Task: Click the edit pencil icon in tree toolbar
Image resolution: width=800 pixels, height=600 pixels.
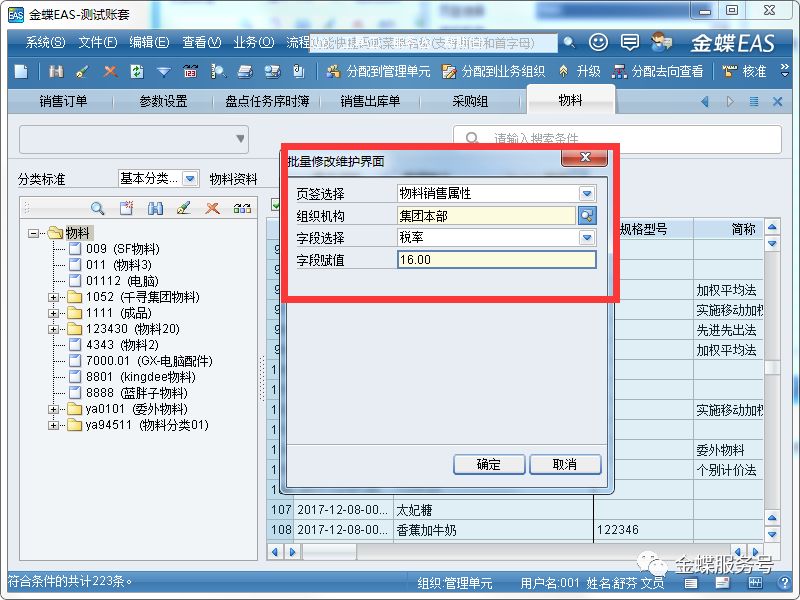Action: tap(183, 208)
